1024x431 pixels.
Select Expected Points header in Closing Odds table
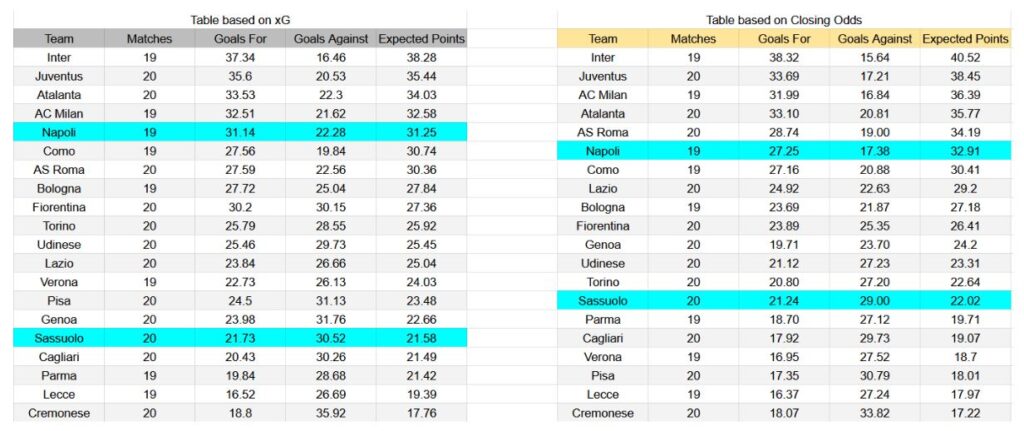tap(965, 39)
